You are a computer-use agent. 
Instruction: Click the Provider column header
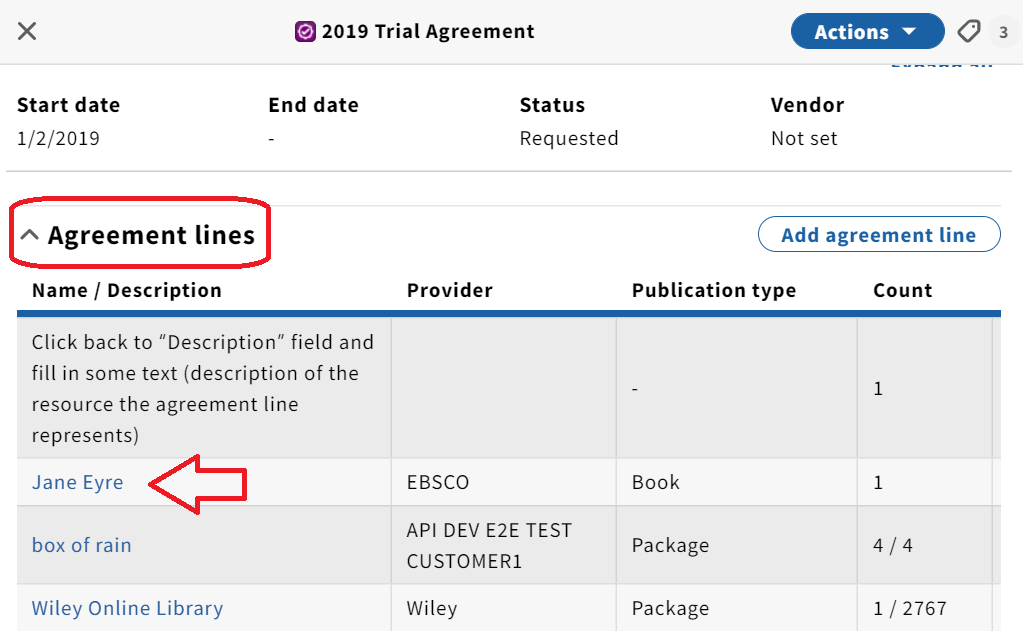450,290
